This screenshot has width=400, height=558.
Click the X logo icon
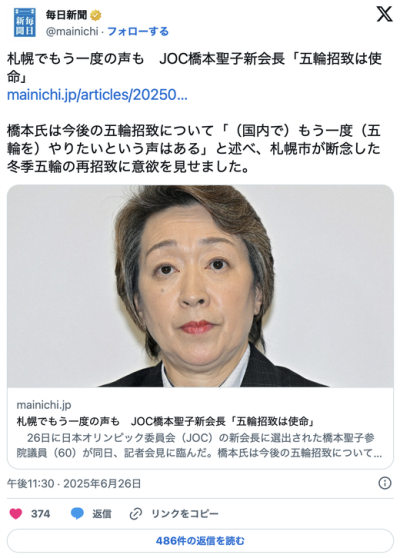pyautogui.click(x=384, y=14)
